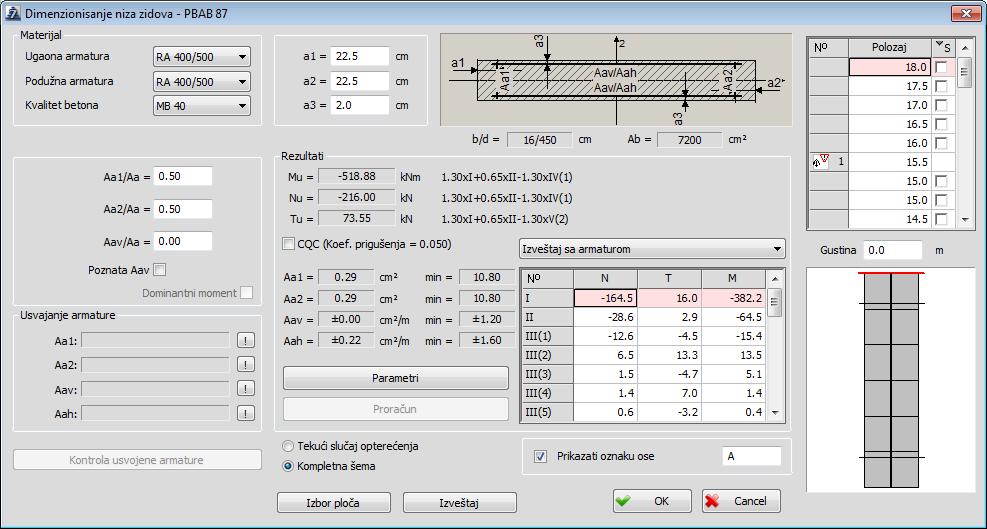Viewport: 987px width, 529px height.
Task: Select the position 14.5 cell
Action: click(890, 219)
